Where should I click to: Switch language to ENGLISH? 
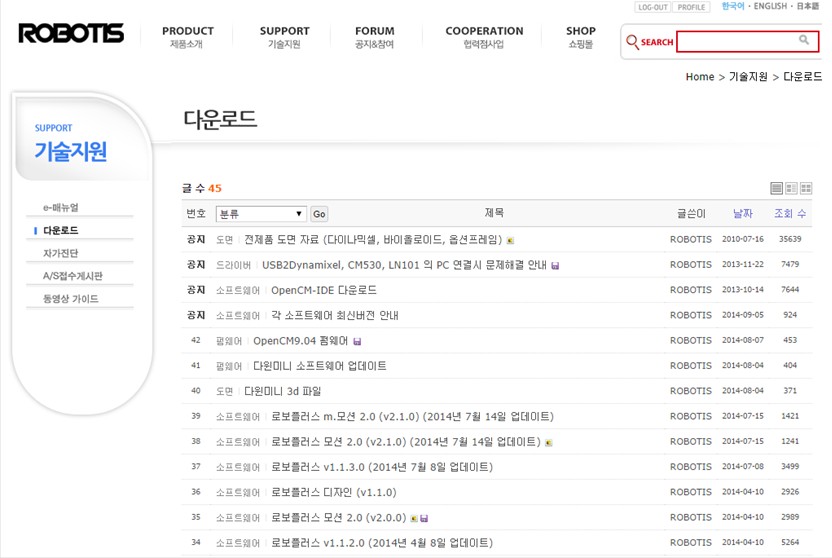770,7
